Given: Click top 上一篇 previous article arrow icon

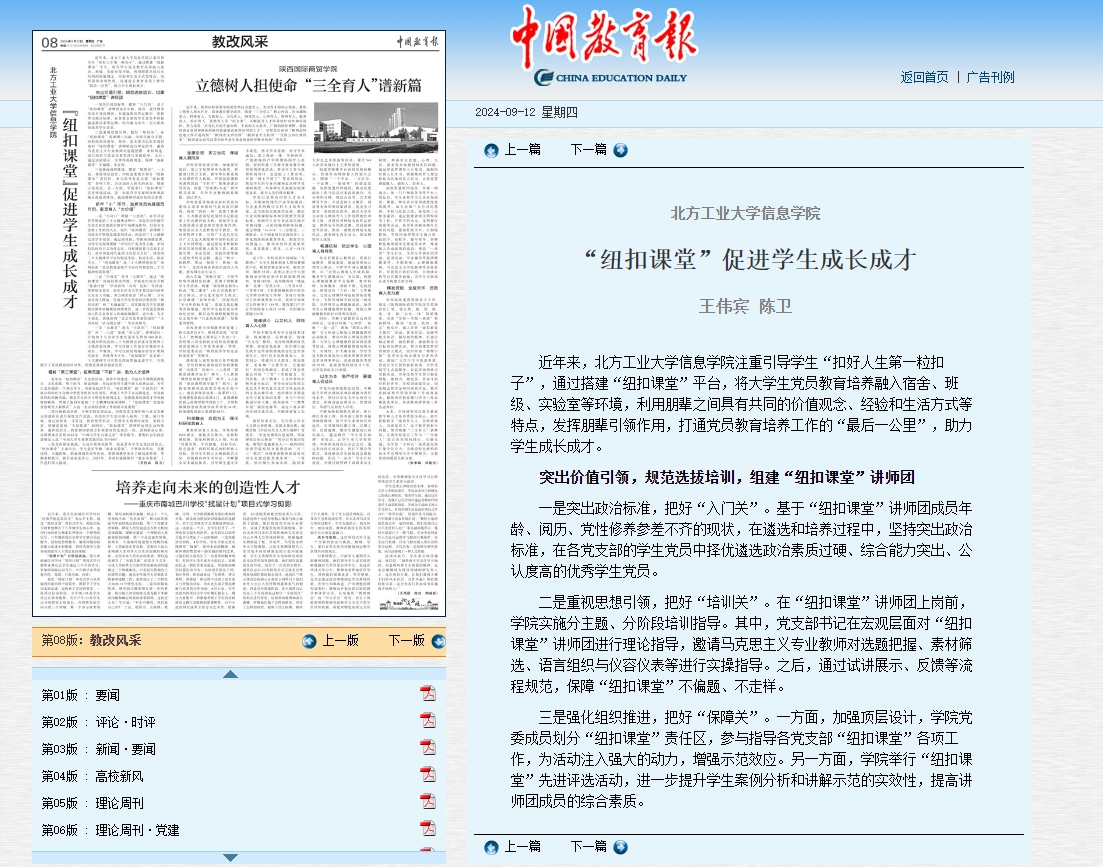Looking at the screenshot, I should [491, 150].
